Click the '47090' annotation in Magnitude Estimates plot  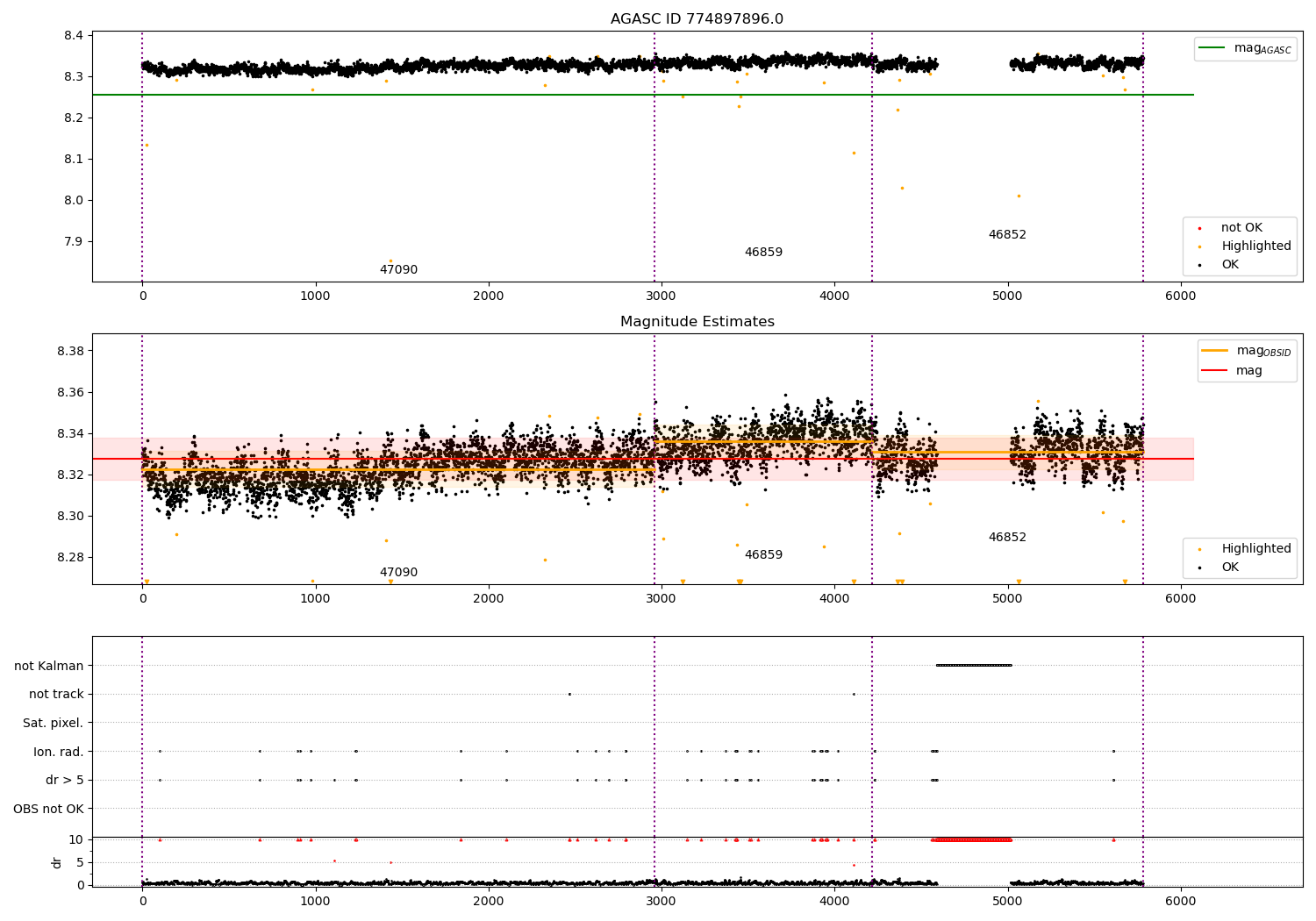click(x=398, y=573)
